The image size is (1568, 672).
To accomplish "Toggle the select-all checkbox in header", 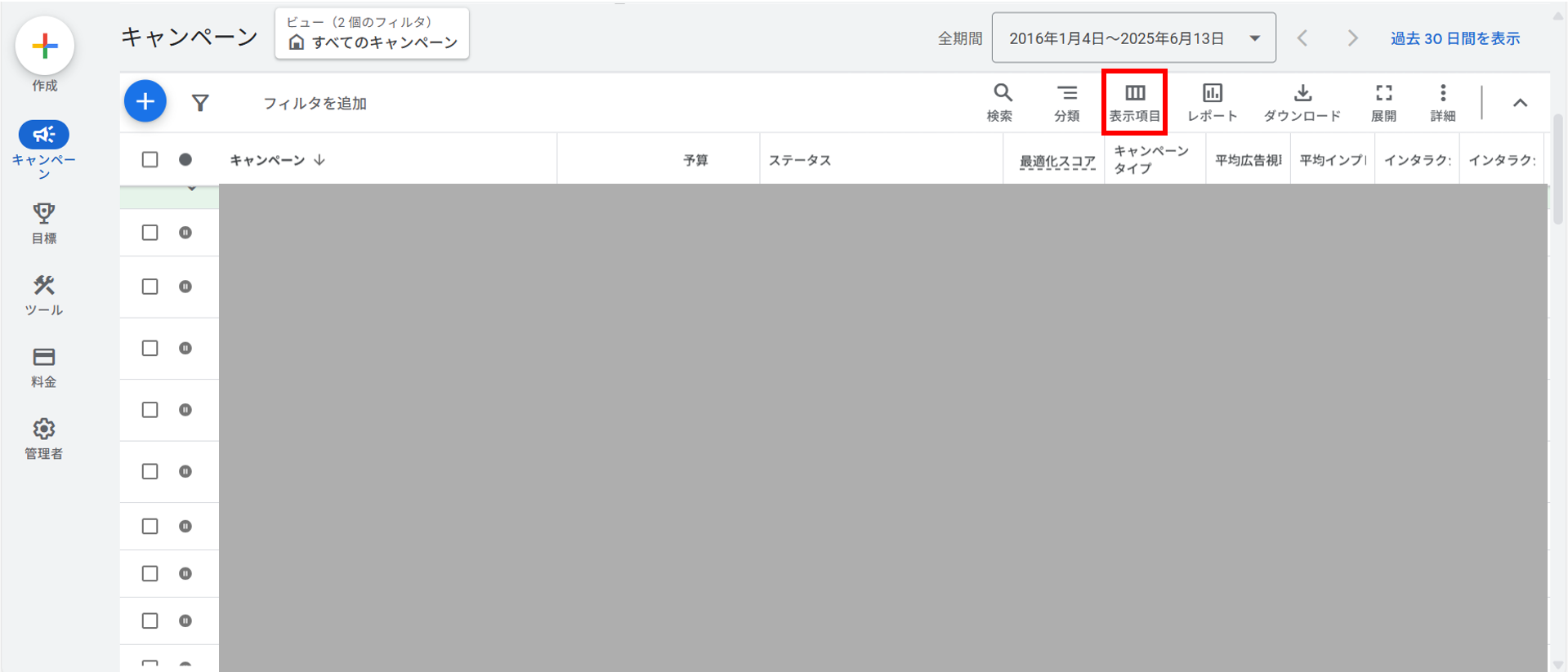I will pyautogui.click(x=150, y=159).
